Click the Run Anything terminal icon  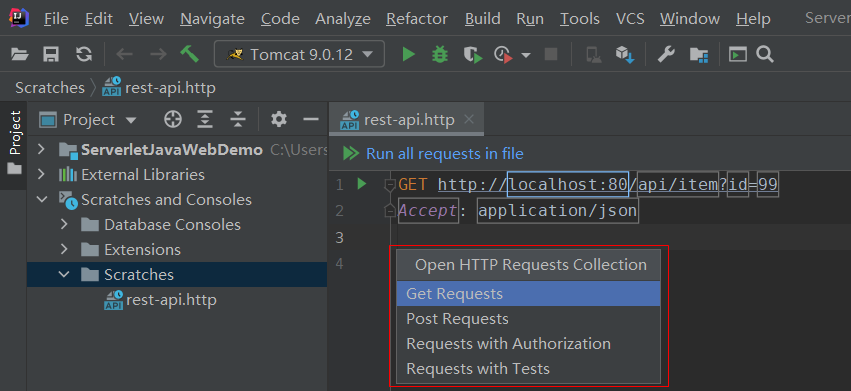click(x=738, y=54)
